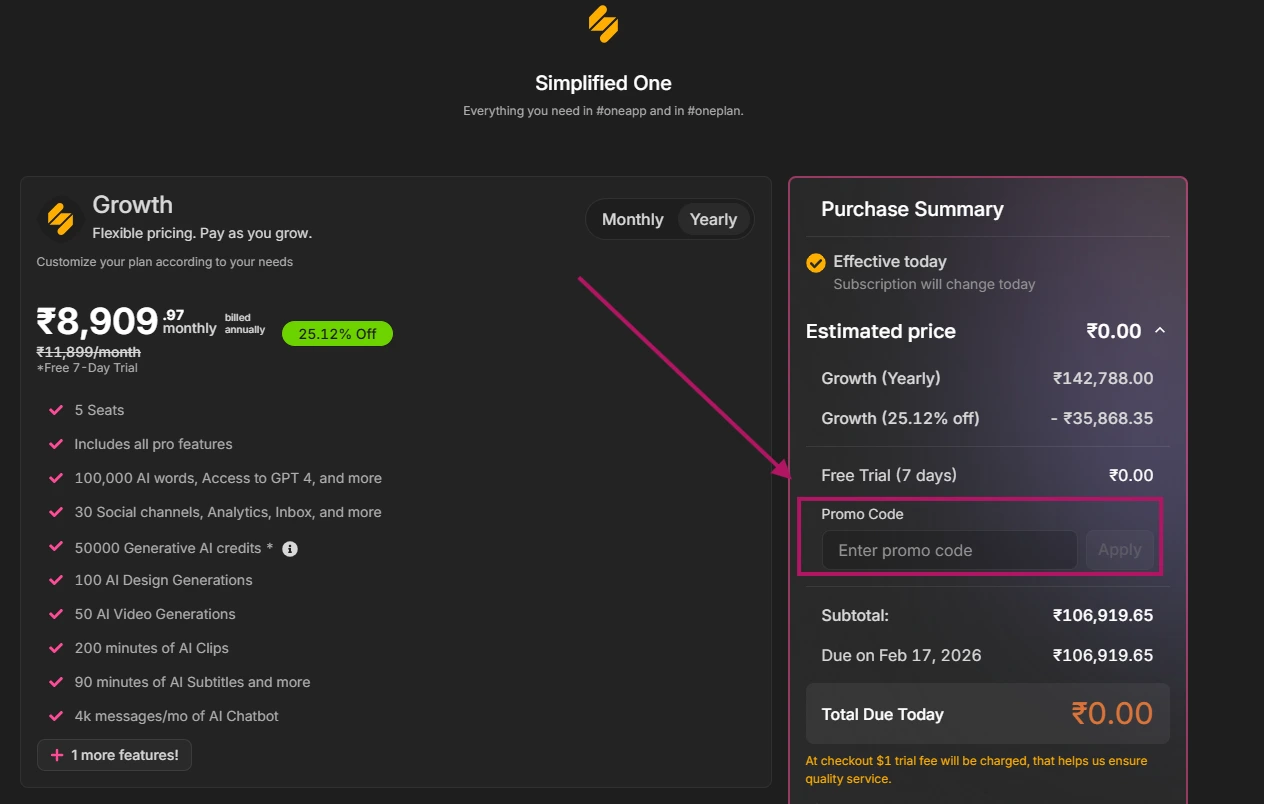Click inside the Enter promo code field
The height and width of the screenshot is (804, 1264).
tap(948, 549)
